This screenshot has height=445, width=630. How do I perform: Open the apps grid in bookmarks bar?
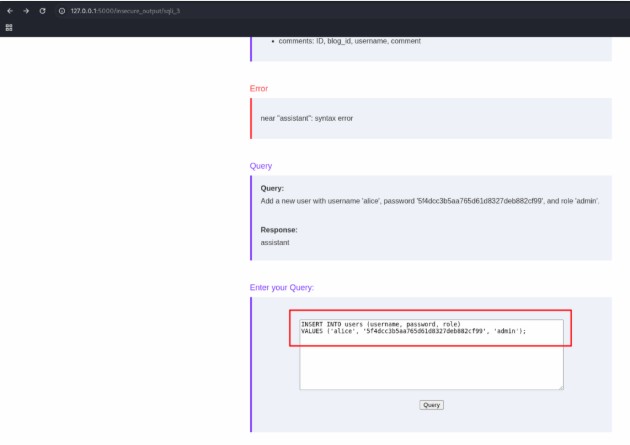click(x=9, y=27)
